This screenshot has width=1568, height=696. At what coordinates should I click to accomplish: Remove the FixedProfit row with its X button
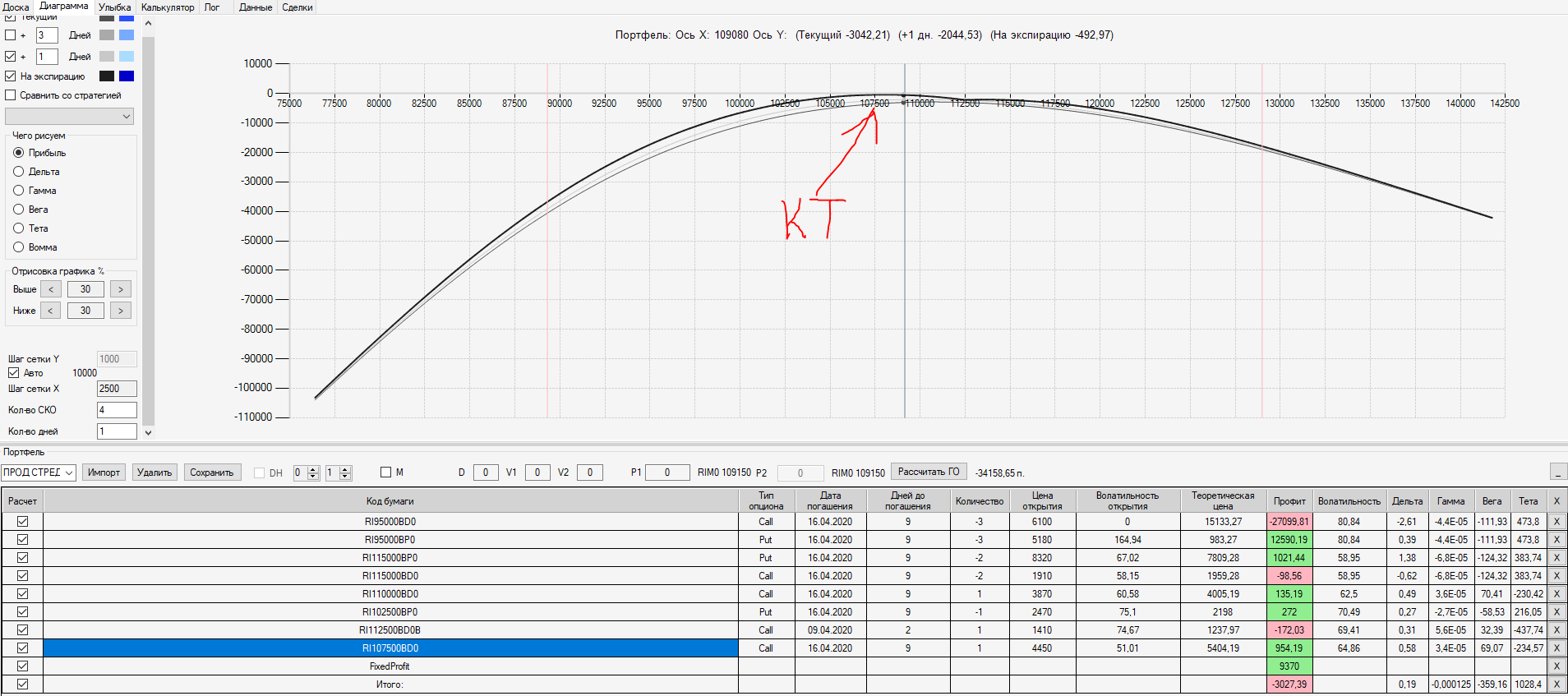point(1556,666)
